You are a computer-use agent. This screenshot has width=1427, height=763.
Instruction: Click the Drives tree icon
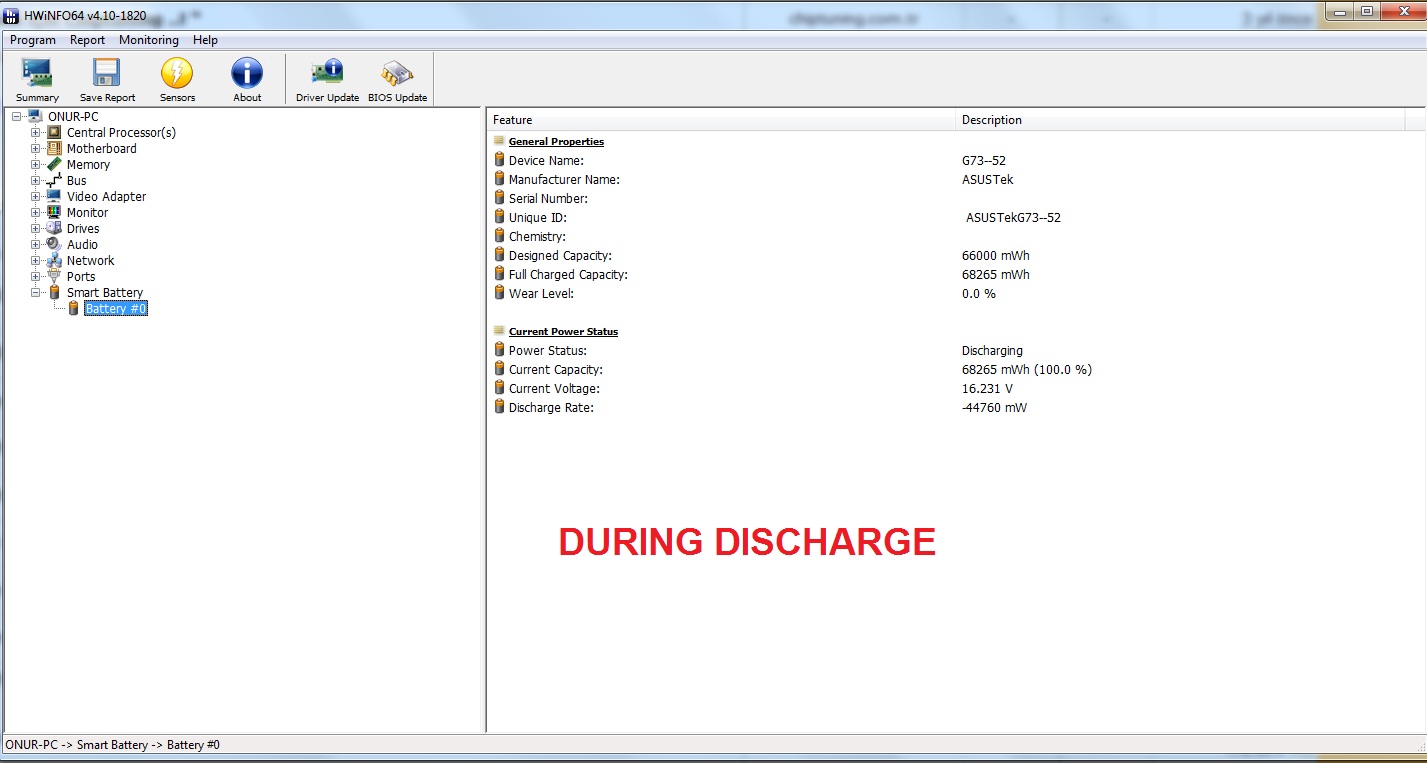click(x=54, y=229)
